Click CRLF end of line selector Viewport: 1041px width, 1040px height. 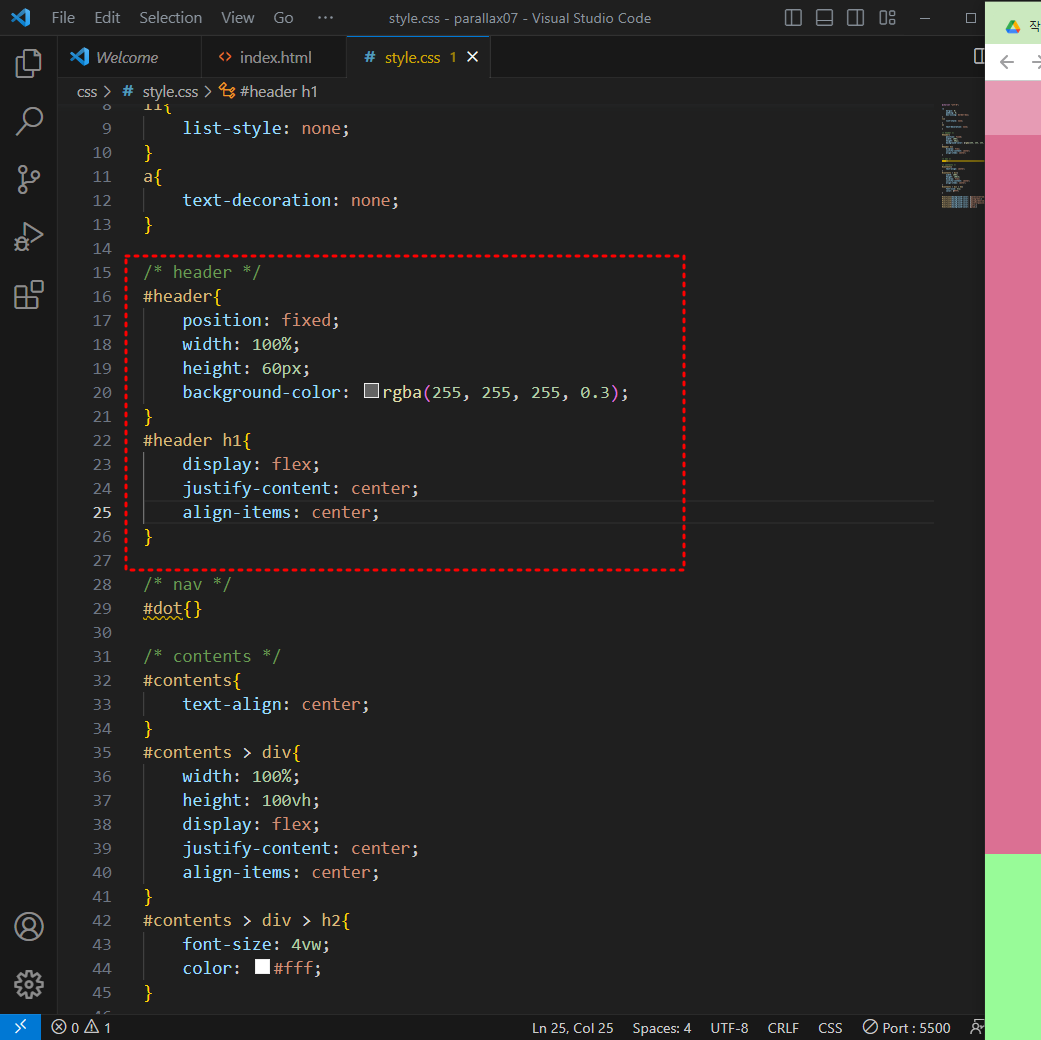(x=783, y=1028)
